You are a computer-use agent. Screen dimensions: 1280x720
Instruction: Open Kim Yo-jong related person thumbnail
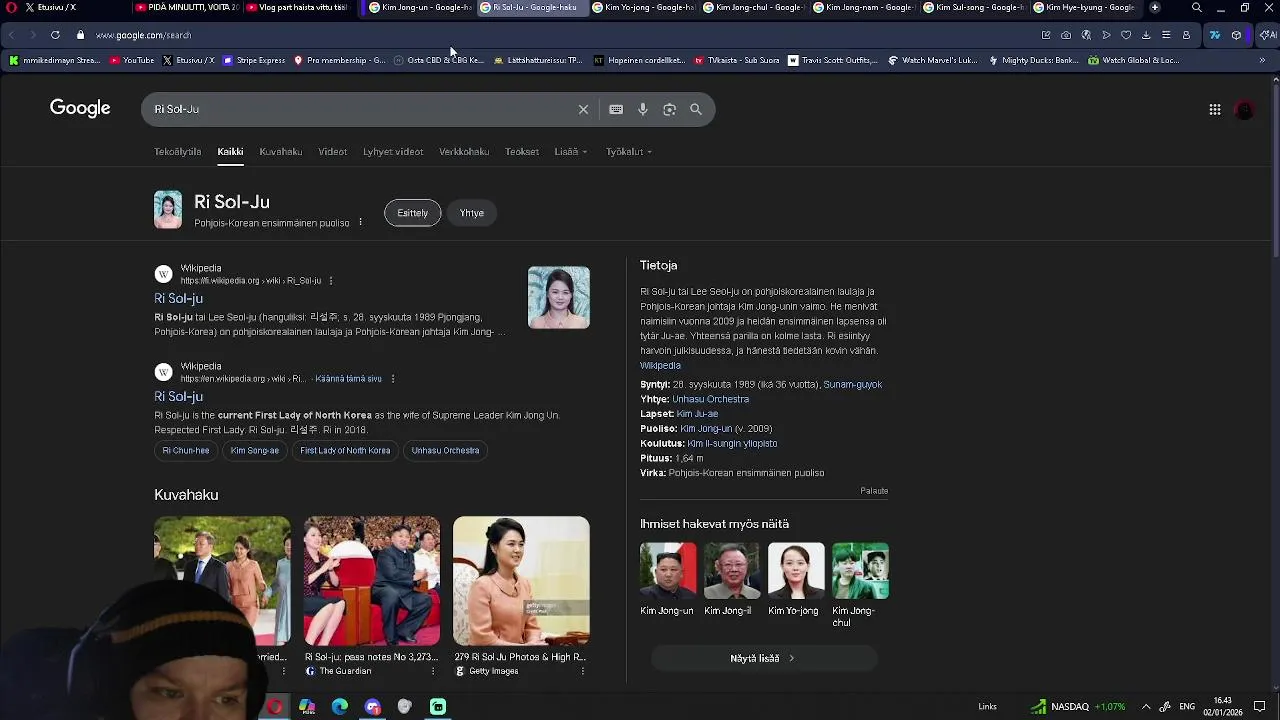(x=796, y=571)
